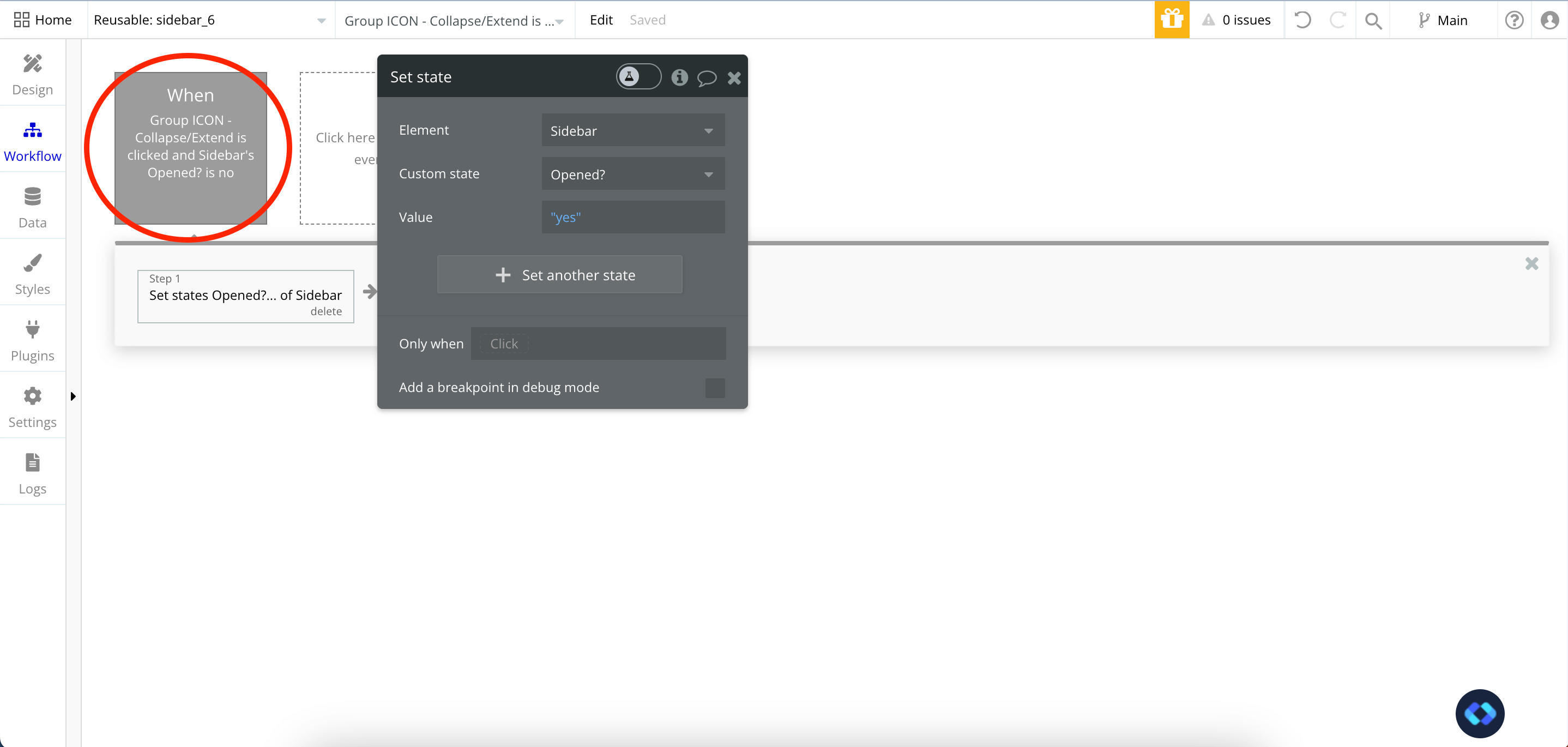Open the Styles panel
Image resolution: width=1568 pixels, height=747 pixels.
tap(32, 272)
